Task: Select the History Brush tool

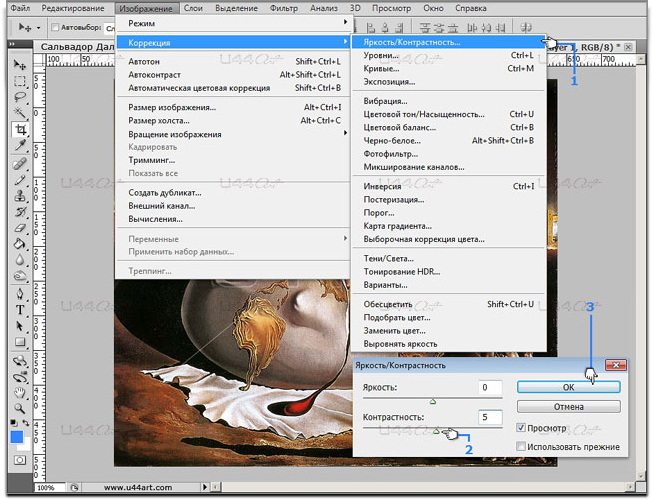Action: click(x=20, y=212)
